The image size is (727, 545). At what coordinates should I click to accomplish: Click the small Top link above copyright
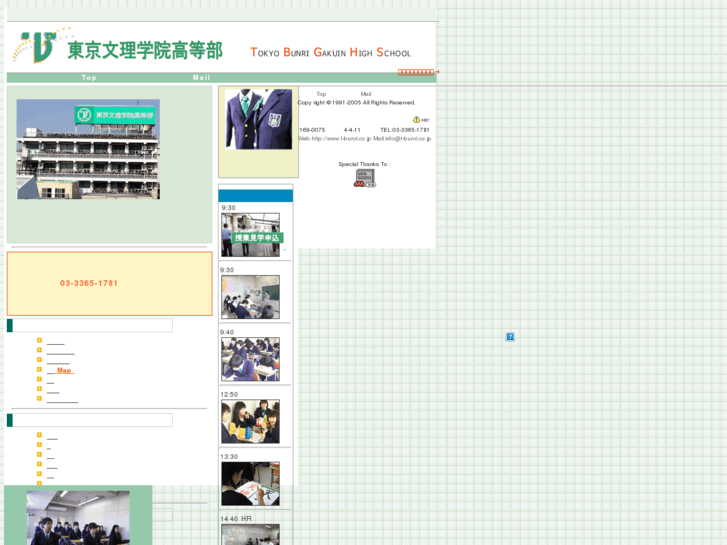[x=321, y=94]
